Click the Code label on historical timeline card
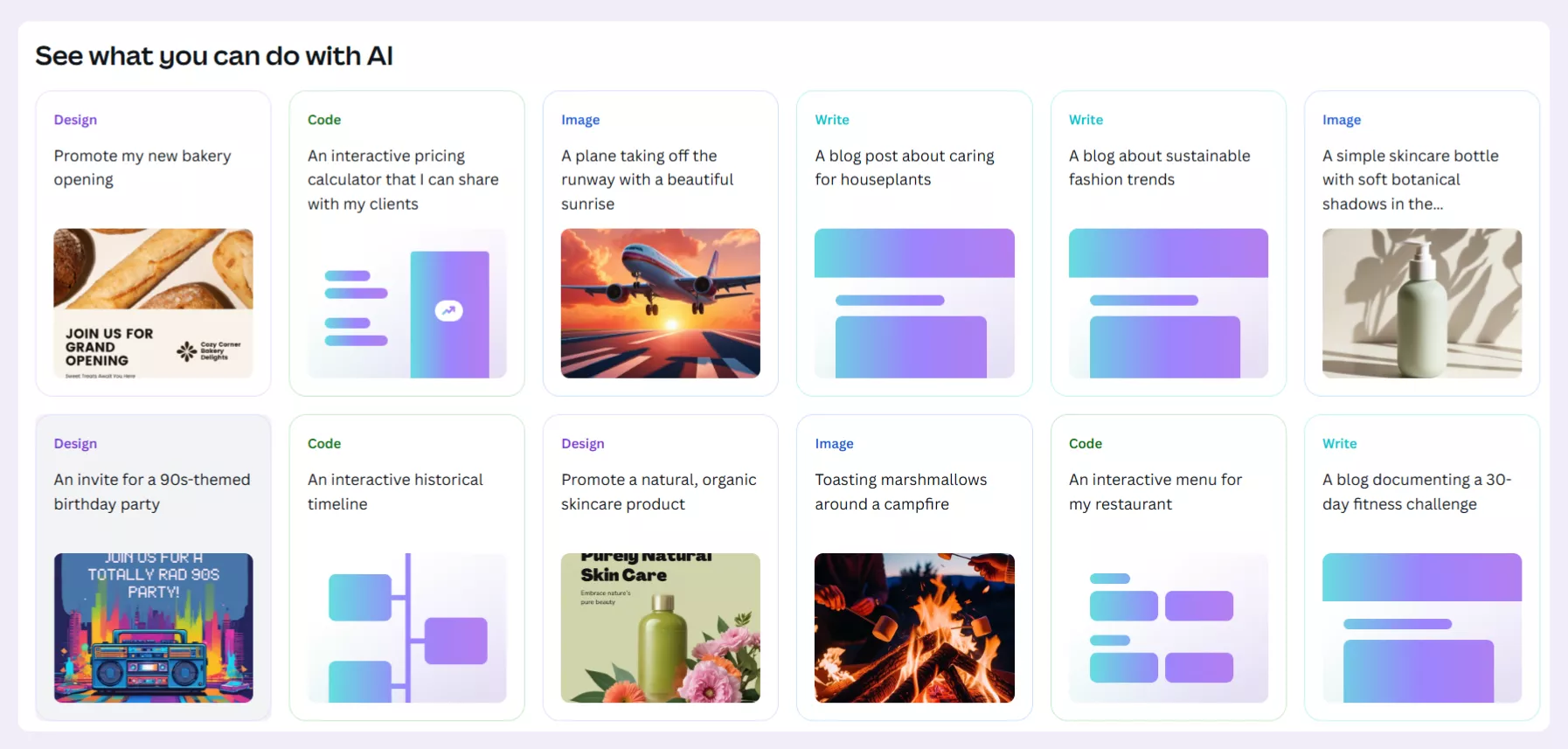Screen dimensions: 1568x749 click(324, 444)
